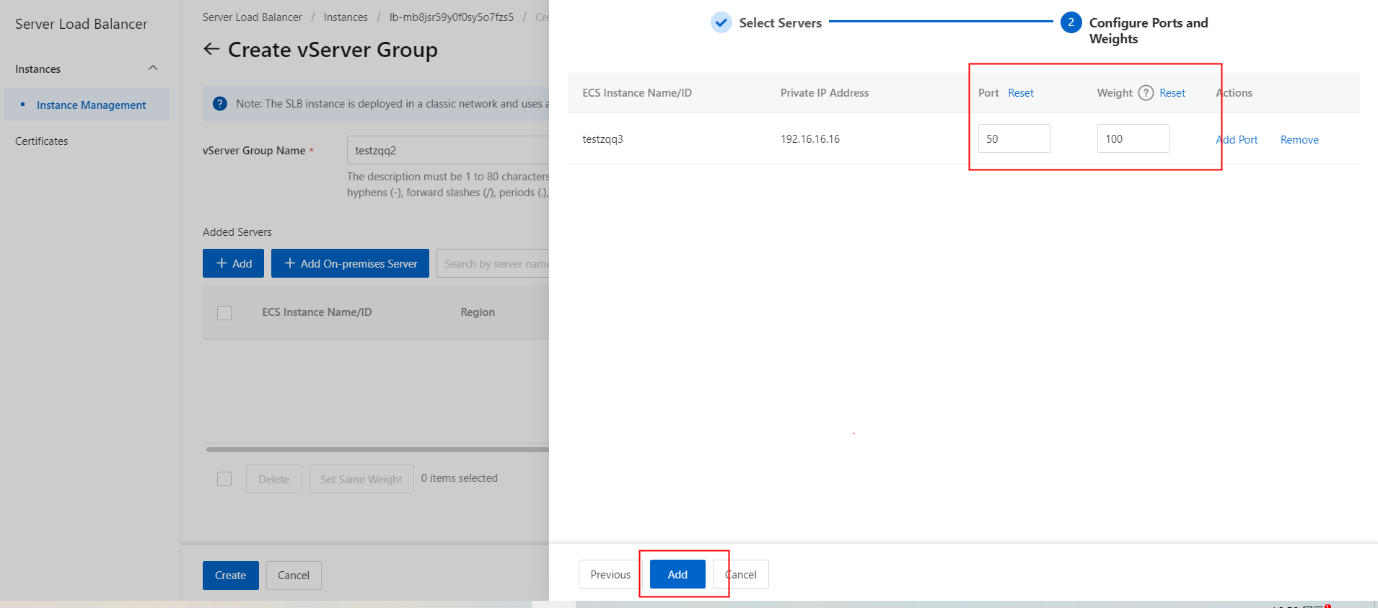Screen dimensions: 1378x608
Task: Click the Previous button
Action: pyautogui.click(x=610, y=574)
